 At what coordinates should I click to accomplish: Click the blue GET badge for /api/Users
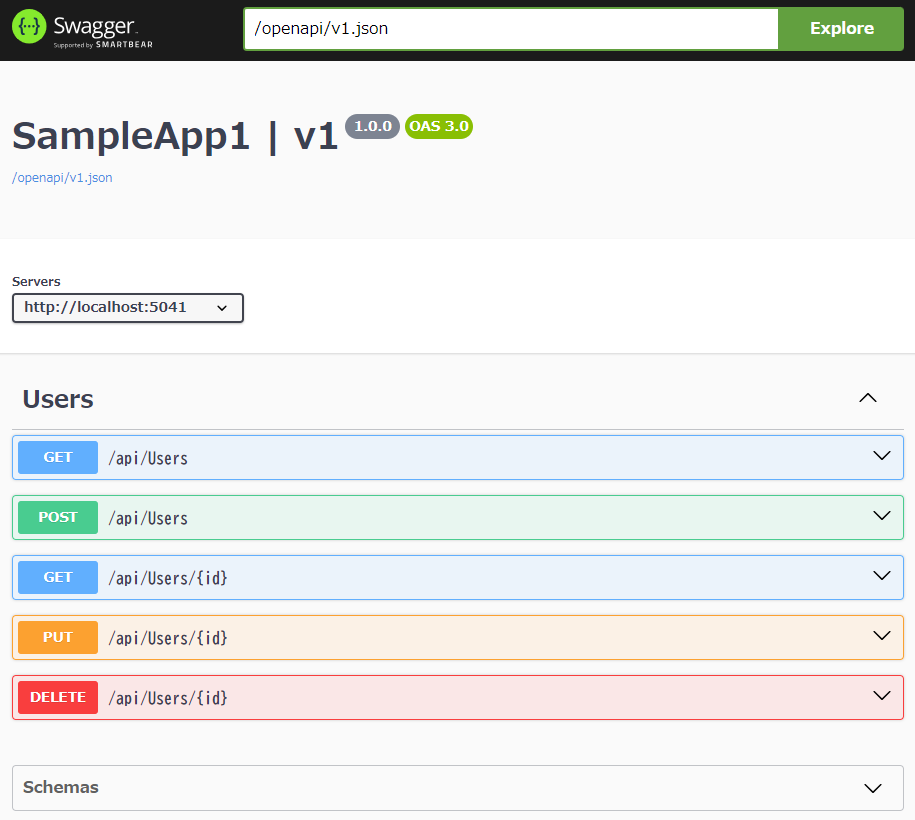[x=58, y=458]
